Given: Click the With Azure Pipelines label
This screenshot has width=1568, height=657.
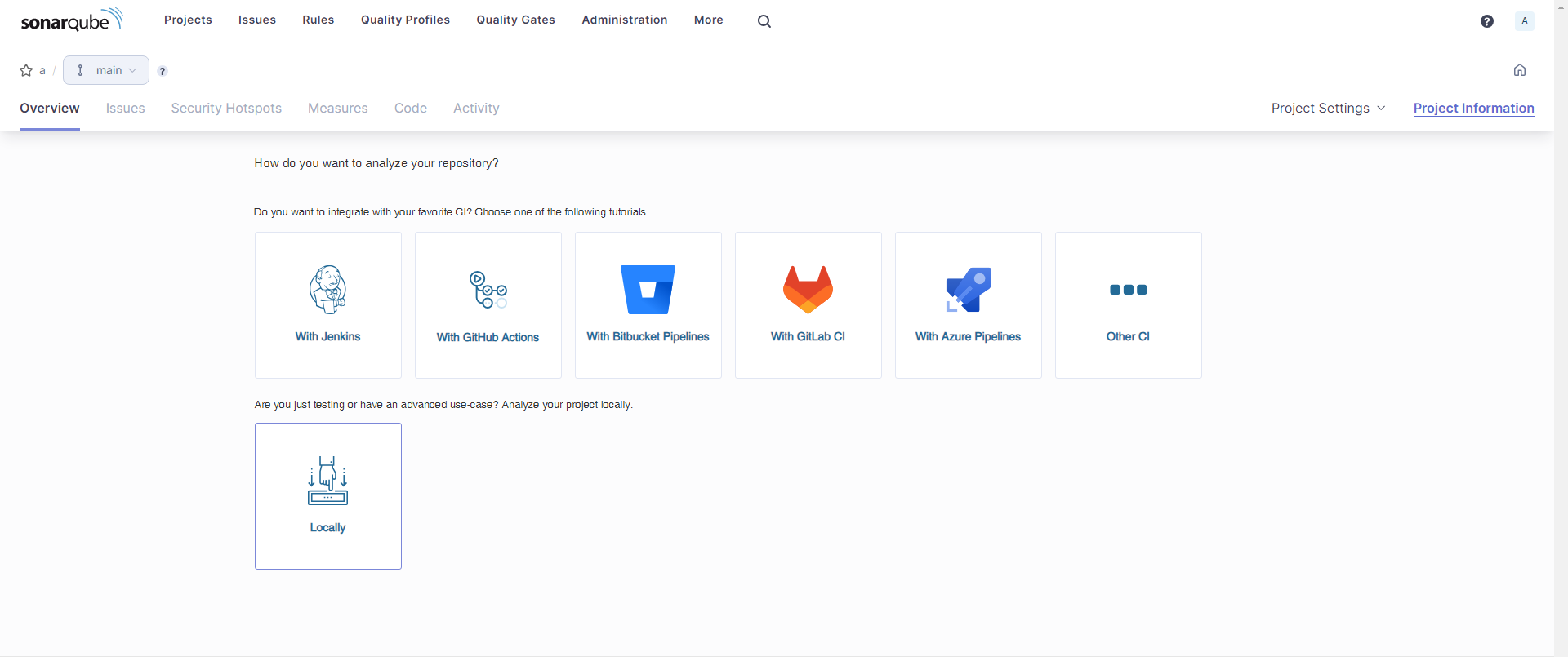Looking at the screenshot, I should click(x=969, y=336).
